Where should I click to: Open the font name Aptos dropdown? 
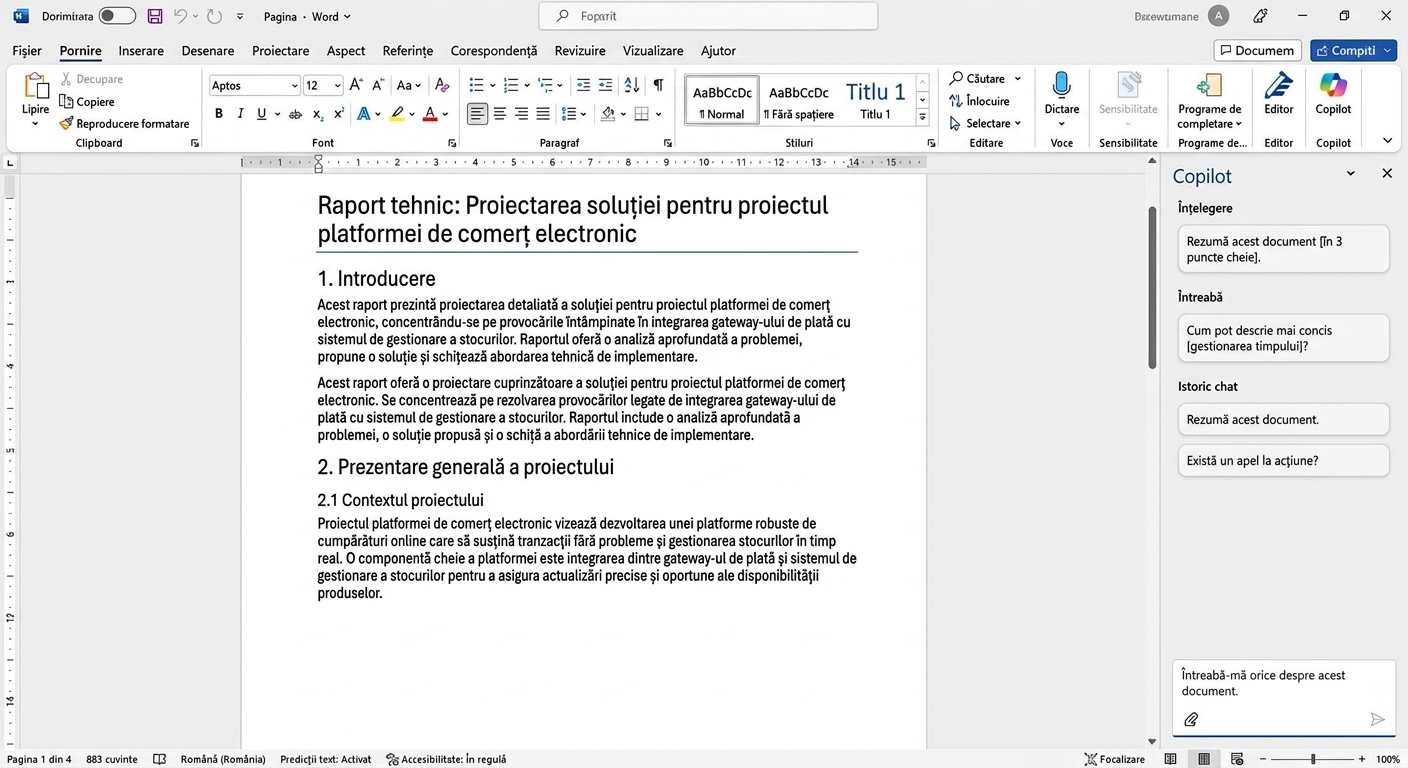294,86
